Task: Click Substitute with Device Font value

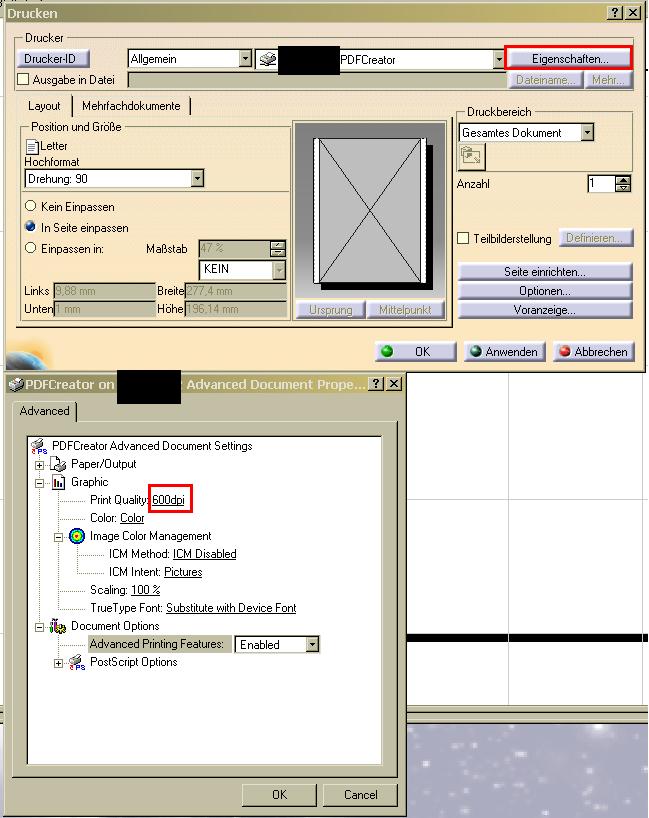Action: tap(231, 608)
